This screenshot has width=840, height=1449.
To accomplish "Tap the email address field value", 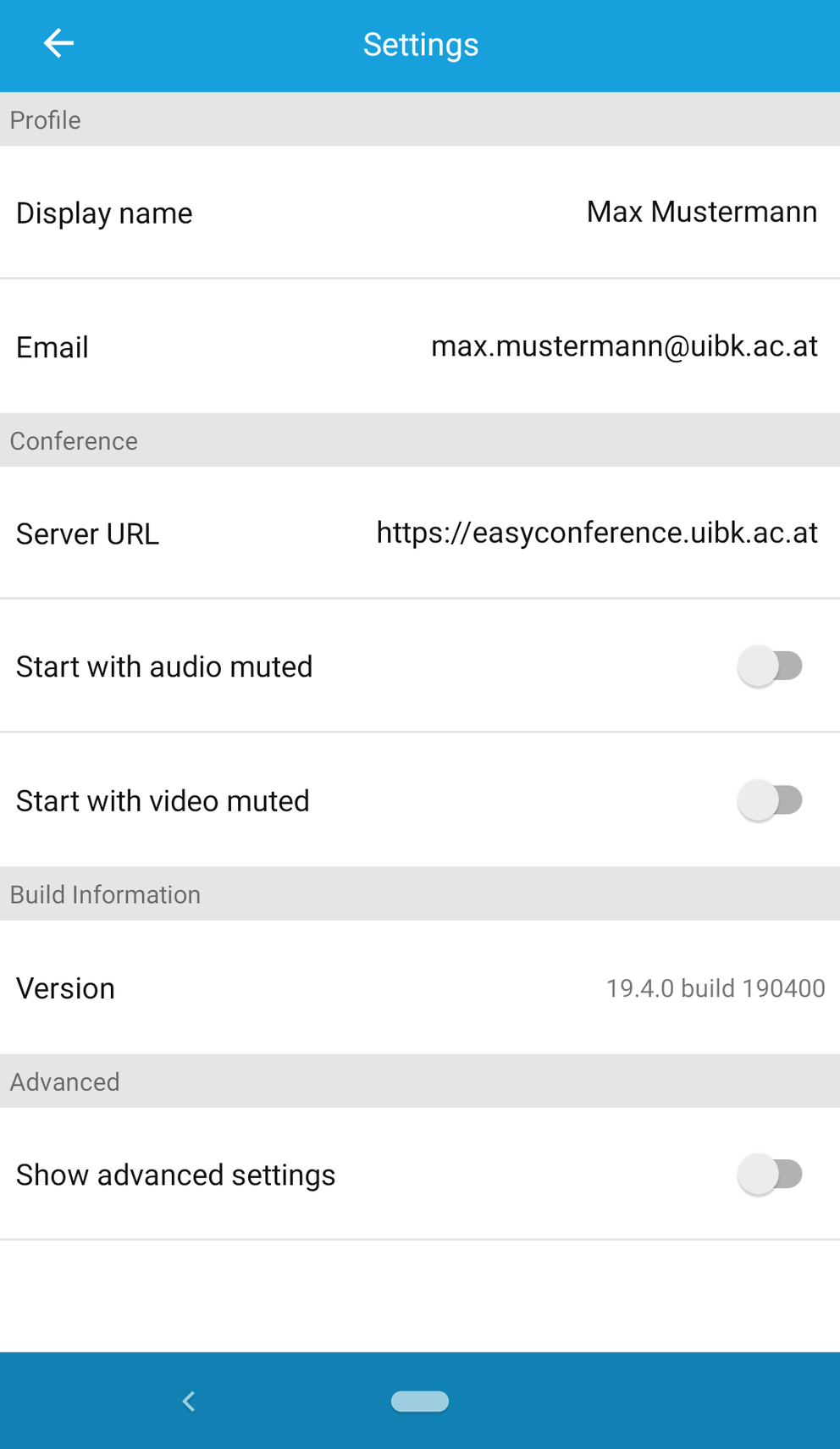I will pos(624,346).
